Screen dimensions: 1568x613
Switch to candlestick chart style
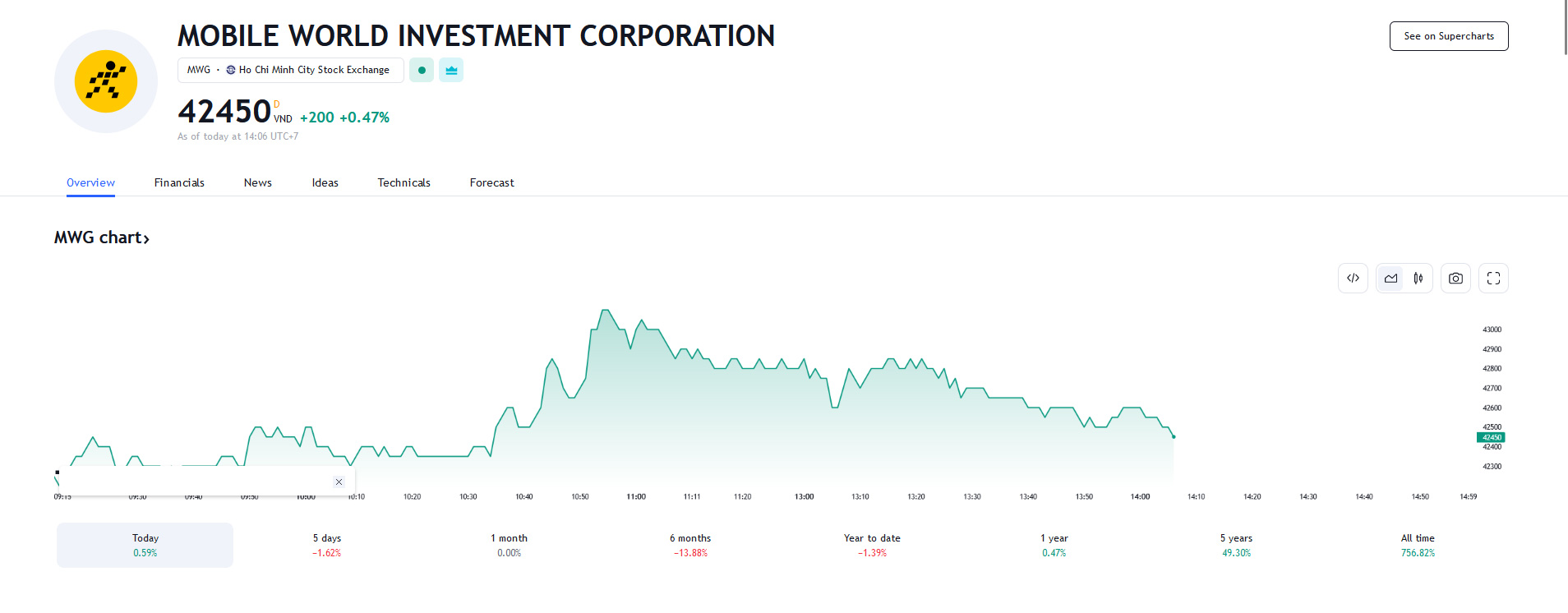tap(1418, 279)
